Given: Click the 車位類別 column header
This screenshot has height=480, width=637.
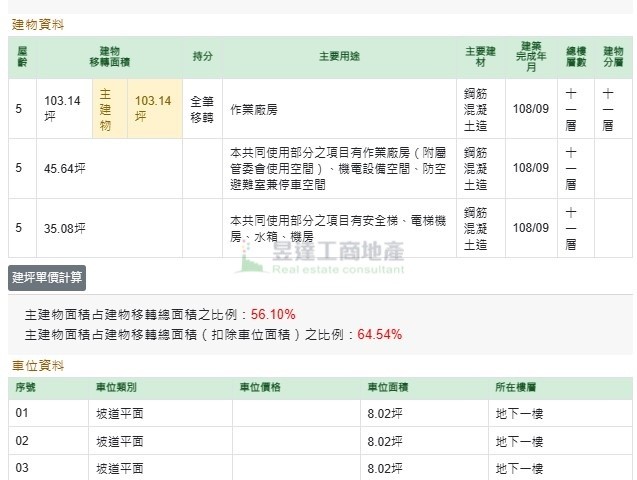Looking at the screenshot, I should pyautogui.click(x=116, y=387).
